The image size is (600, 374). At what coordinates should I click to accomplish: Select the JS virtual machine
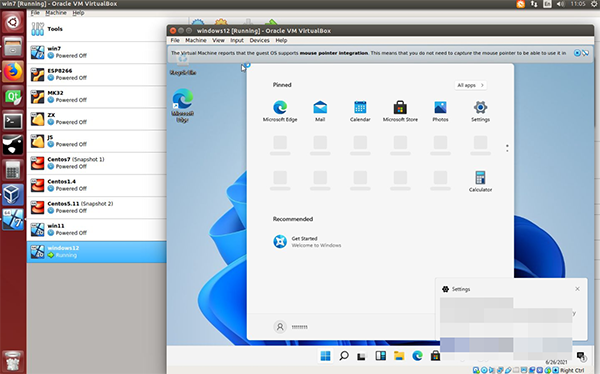click(x=96, y=141)
